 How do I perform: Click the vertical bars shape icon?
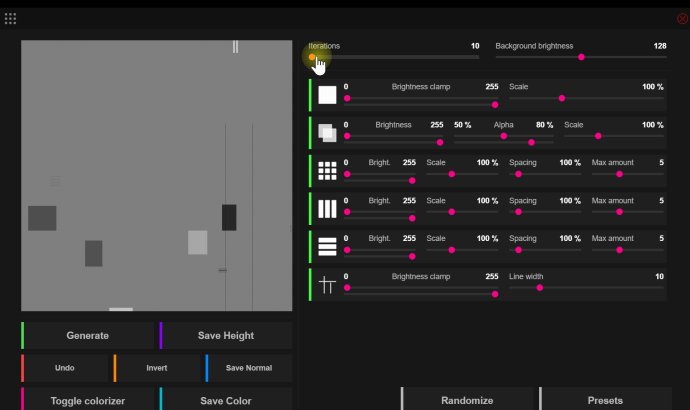(x=327, y=209)
